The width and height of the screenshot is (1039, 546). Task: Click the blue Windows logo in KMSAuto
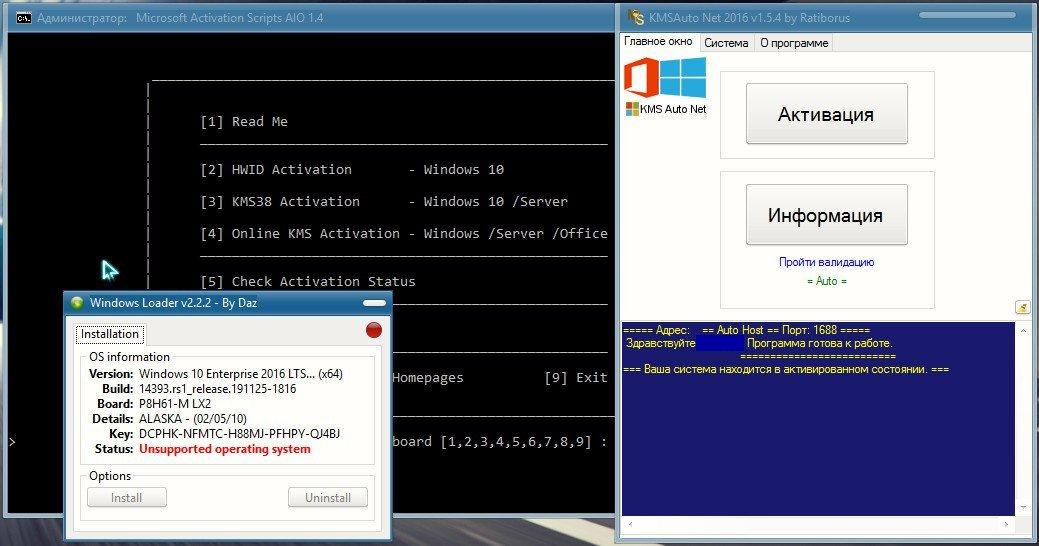685,77
